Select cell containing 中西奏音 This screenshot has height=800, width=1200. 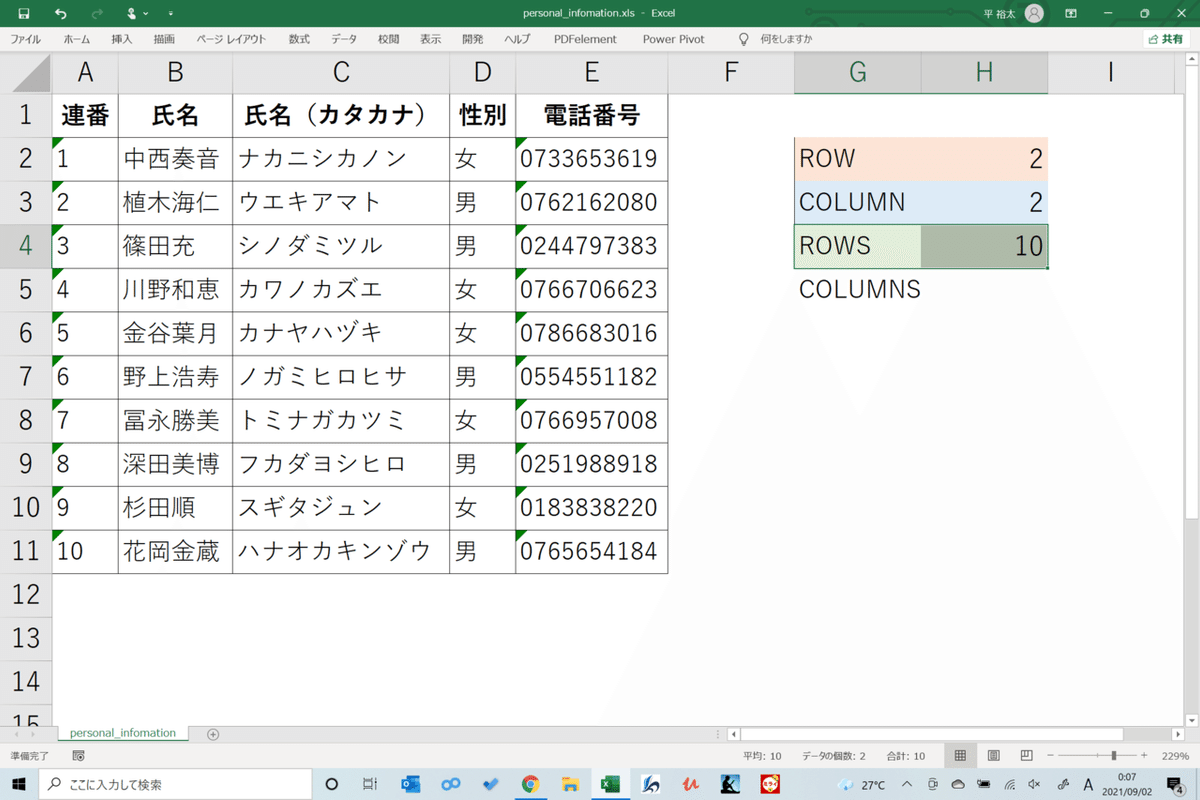point(175,159)
